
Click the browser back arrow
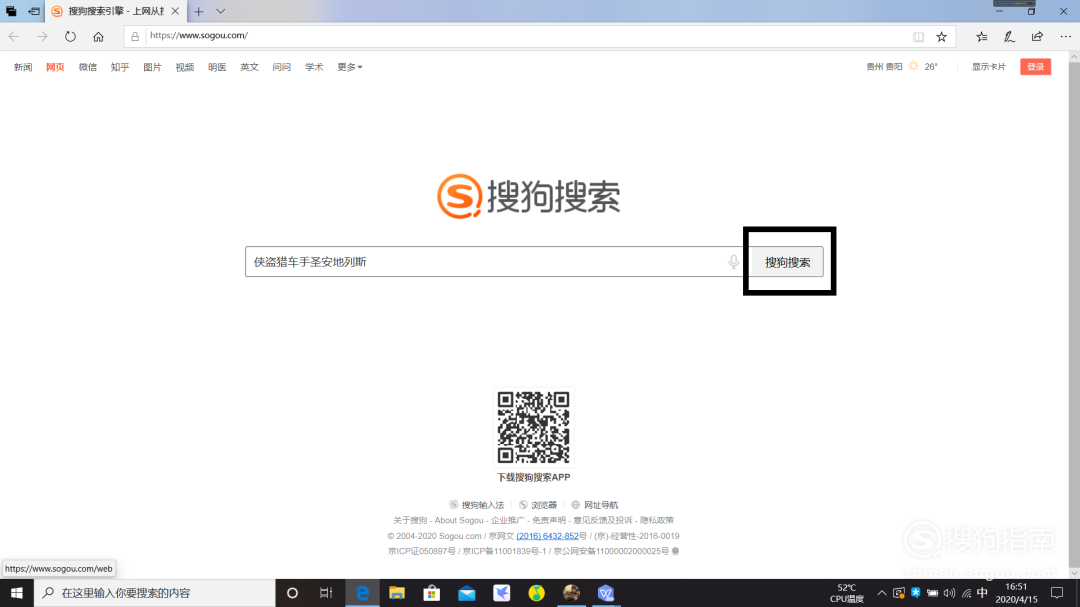pos(14,37)
